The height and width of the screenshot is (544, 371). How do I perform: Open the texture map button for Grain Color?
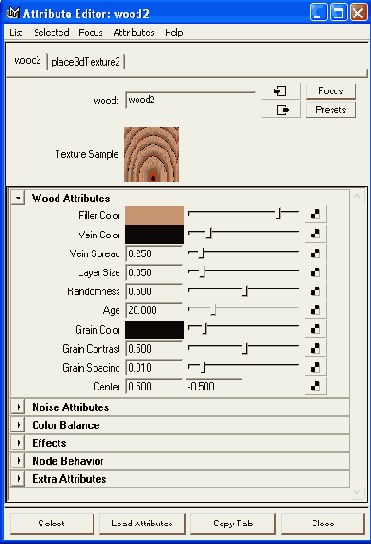point(315,329)
